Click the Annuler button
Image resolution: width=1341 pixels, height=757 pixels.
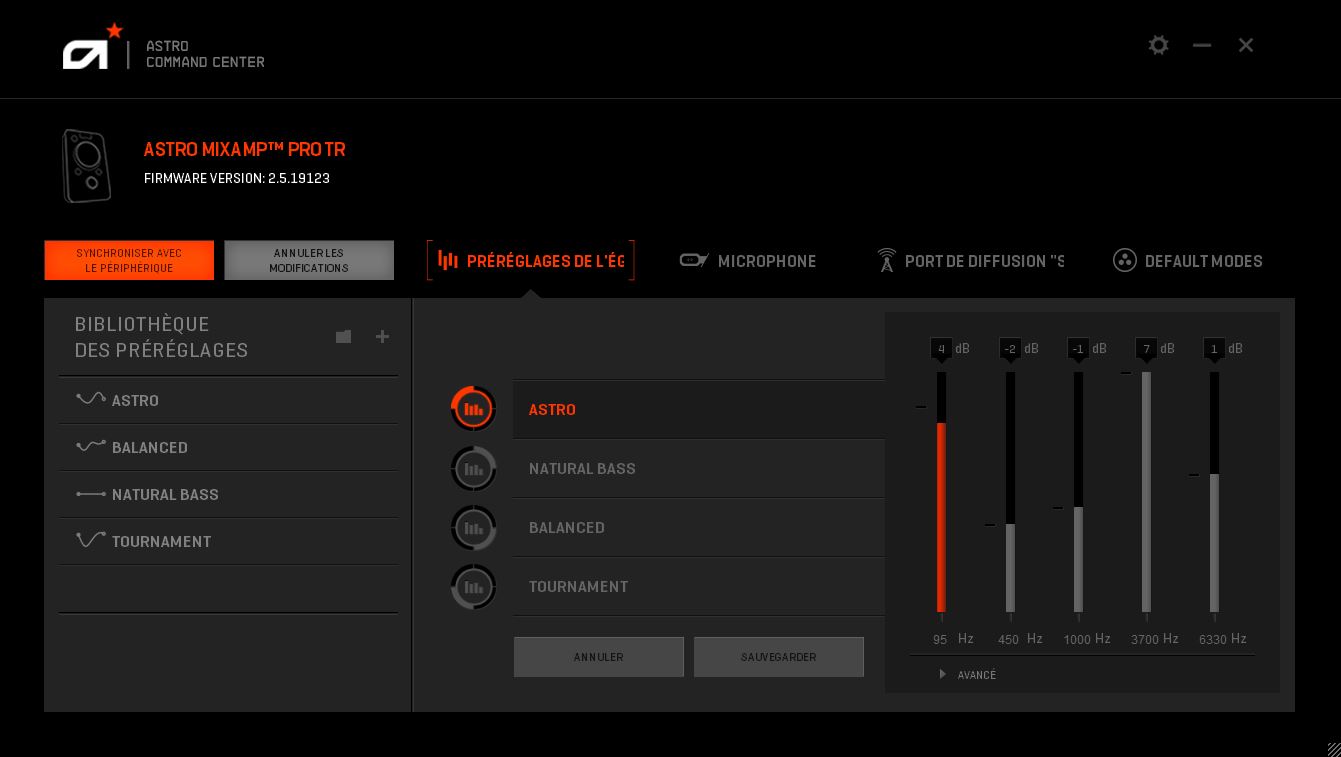[x=599, y=657]
